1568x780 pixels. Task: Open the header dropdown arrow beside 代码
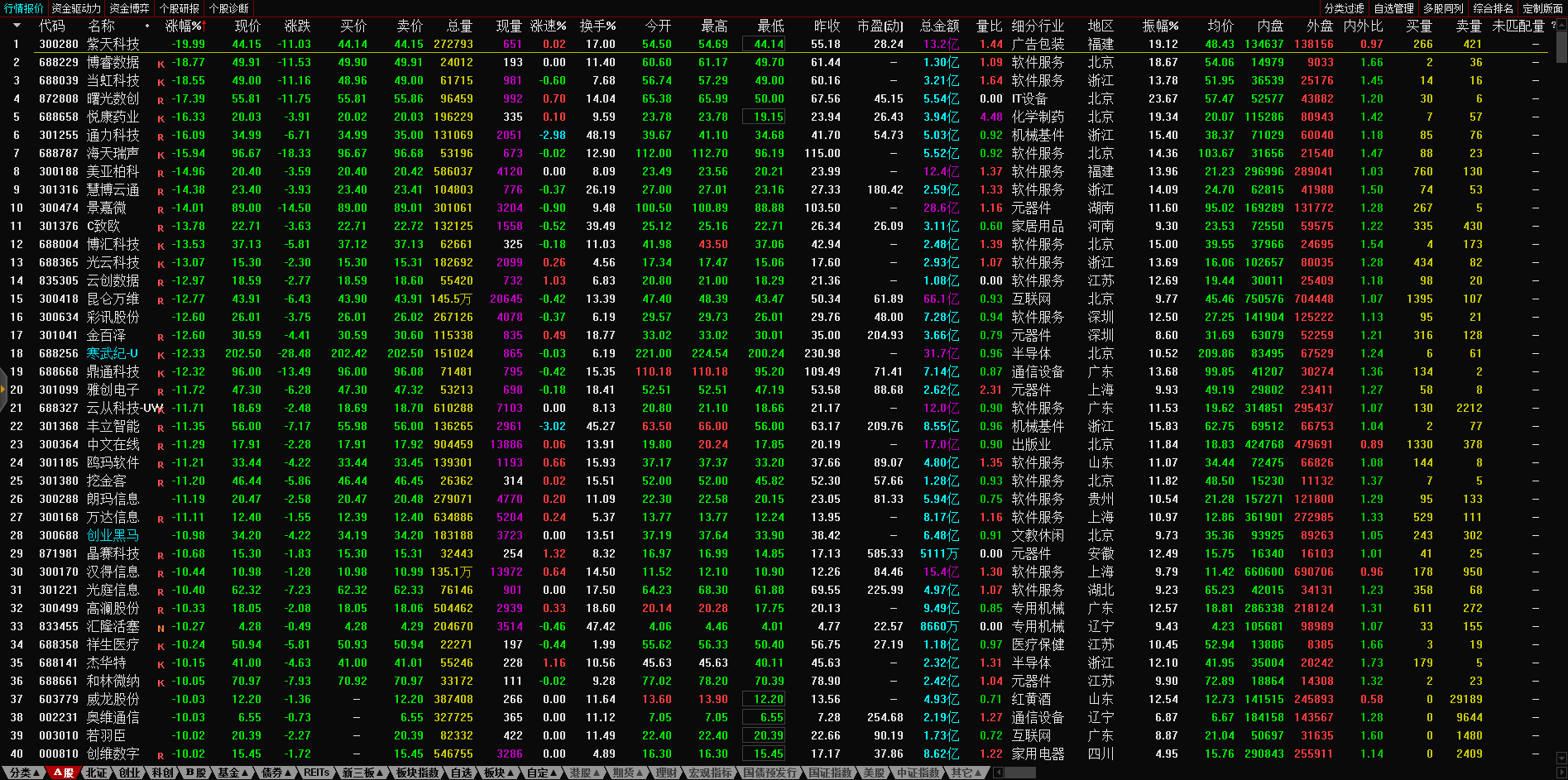point(17,26)
